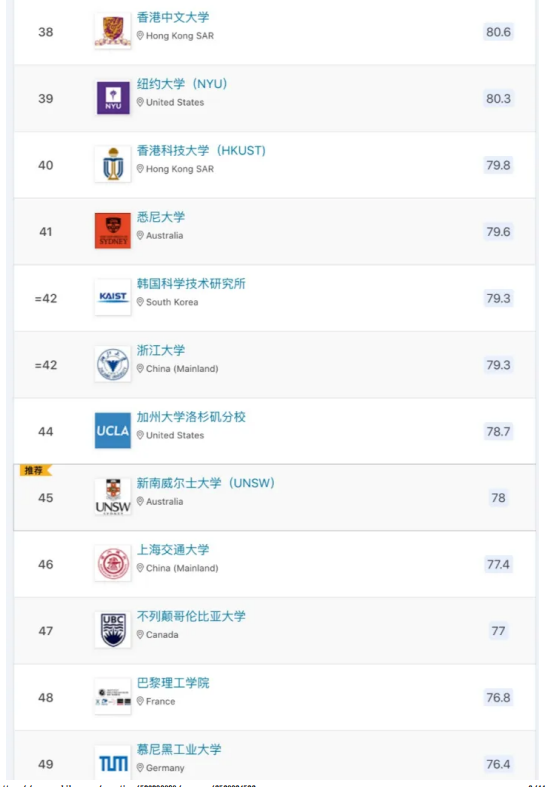
Task: Click the UCLA blue logo
Action: tap(113, 431)
